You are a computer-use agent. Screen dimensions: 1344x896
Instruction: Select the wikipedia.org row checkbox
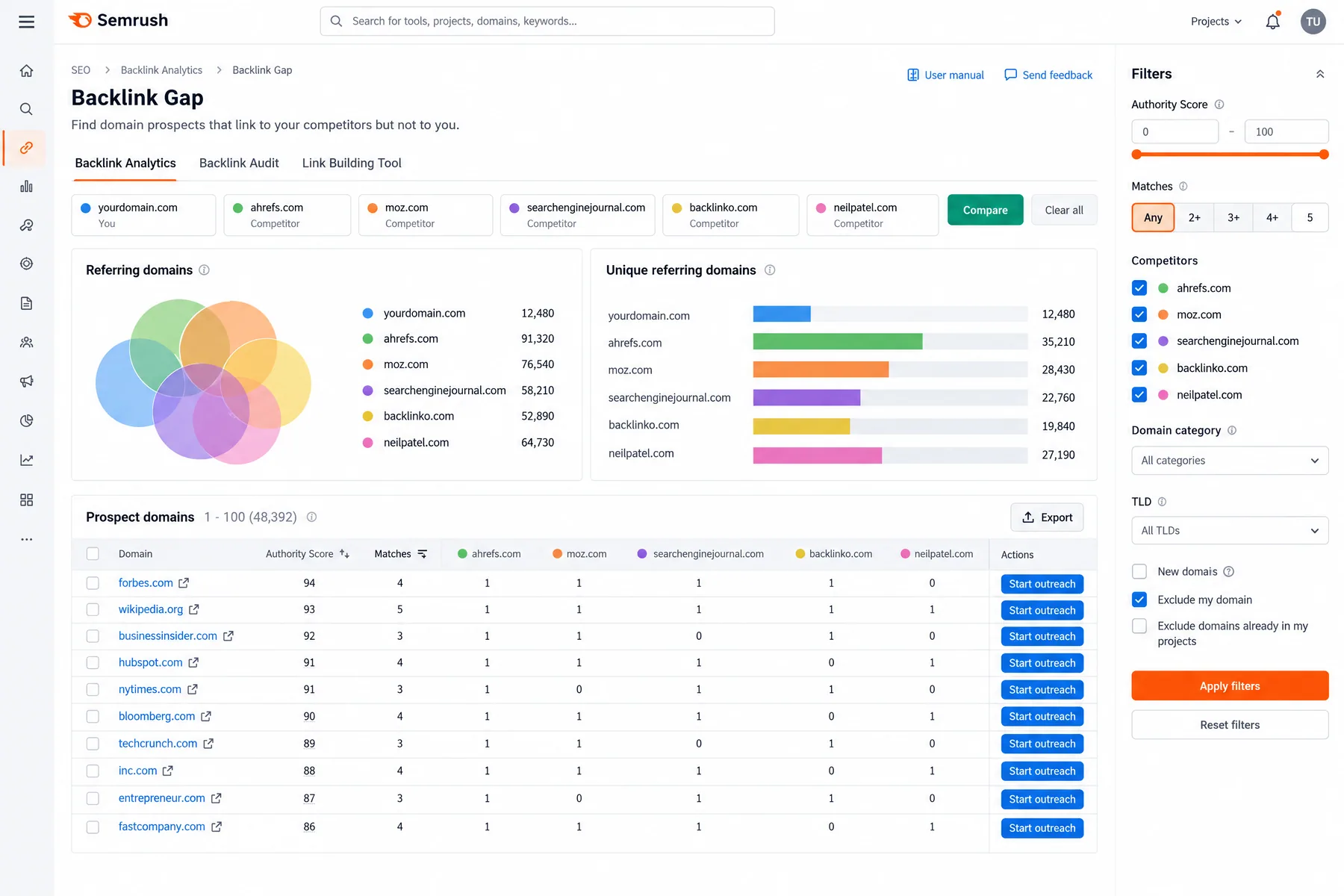coord(93,610)
